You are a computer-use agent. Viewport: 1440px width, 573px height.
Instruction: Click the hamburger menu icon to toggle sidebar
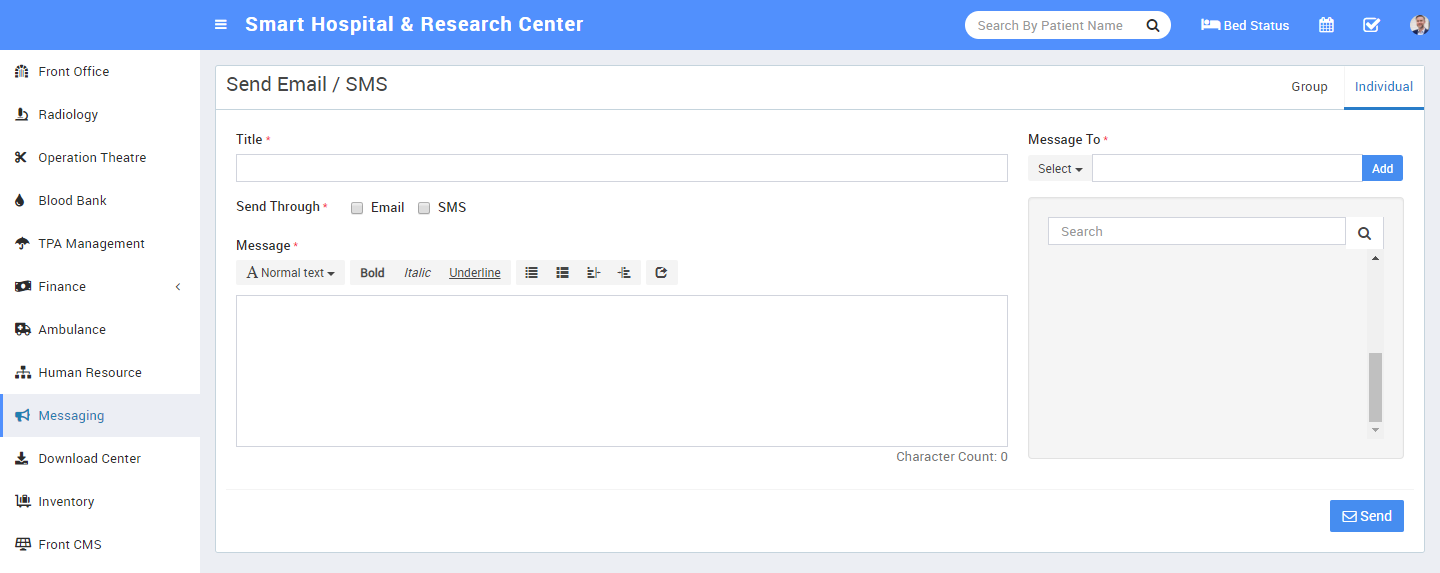[x=221, y=25]
